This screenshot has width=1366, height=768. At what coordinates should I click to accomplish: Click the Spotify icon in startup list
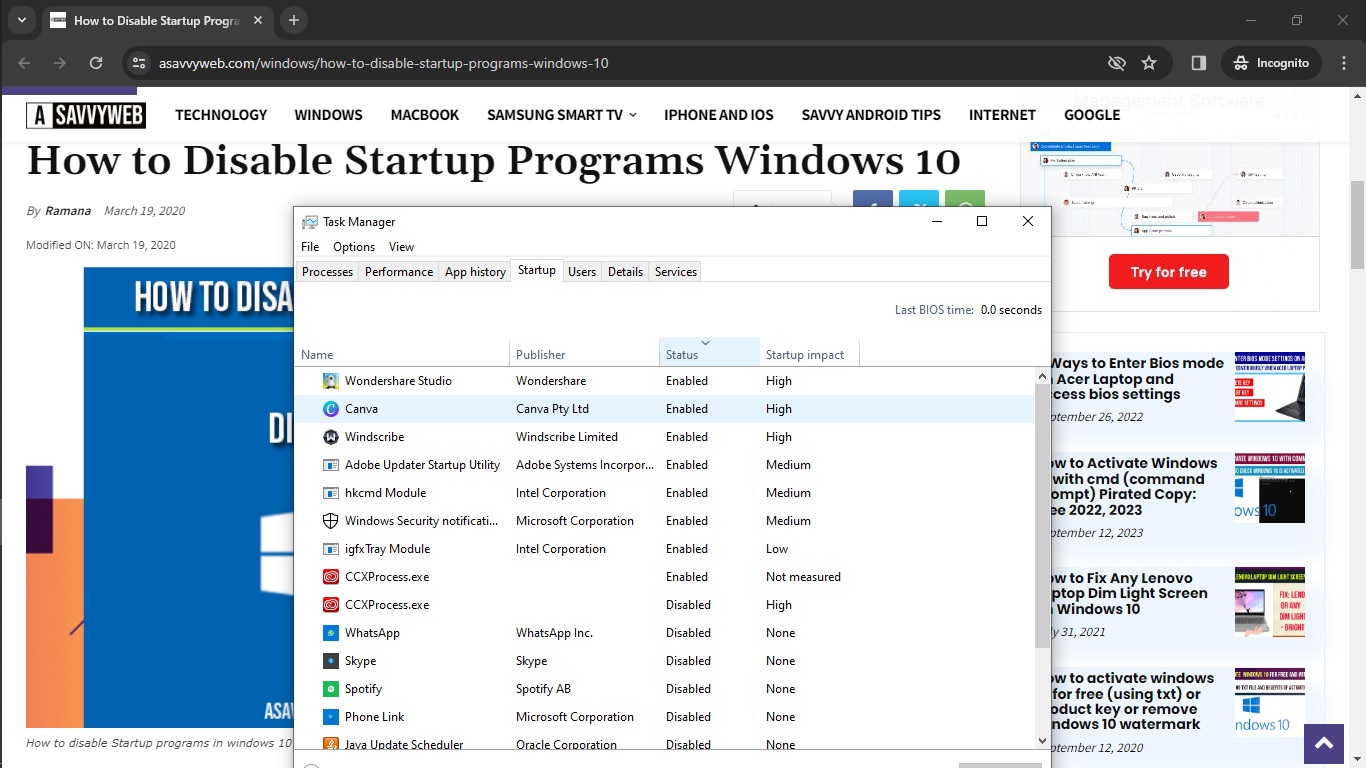point(331,689)
